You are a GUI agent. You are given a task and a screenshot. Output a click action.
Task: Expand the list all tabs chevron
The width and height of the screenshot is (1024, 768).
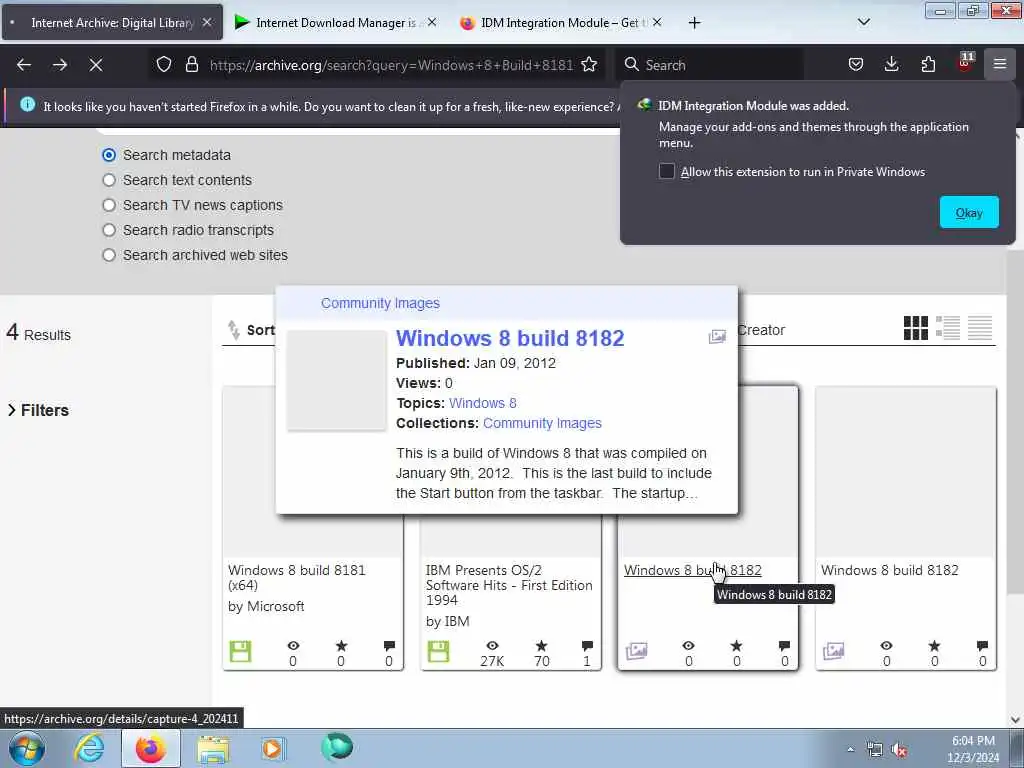click(x=863, y=22)
